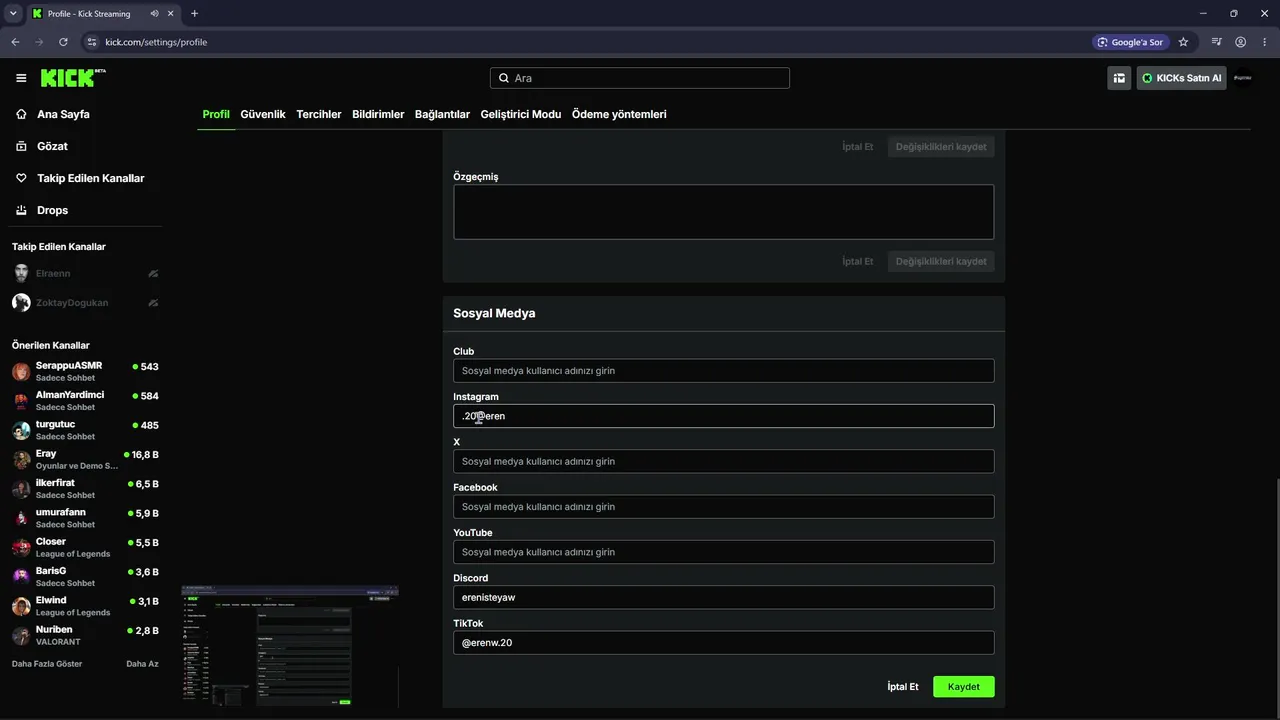Screen dimensions: 1280x720
Task: Click the Ana Sayfa home icon
Action: [21, 114]
